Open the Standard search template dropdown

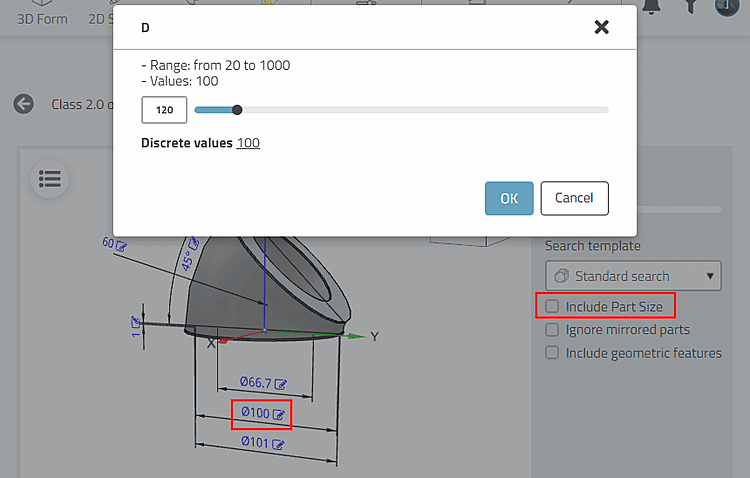(x=633, y=276)
